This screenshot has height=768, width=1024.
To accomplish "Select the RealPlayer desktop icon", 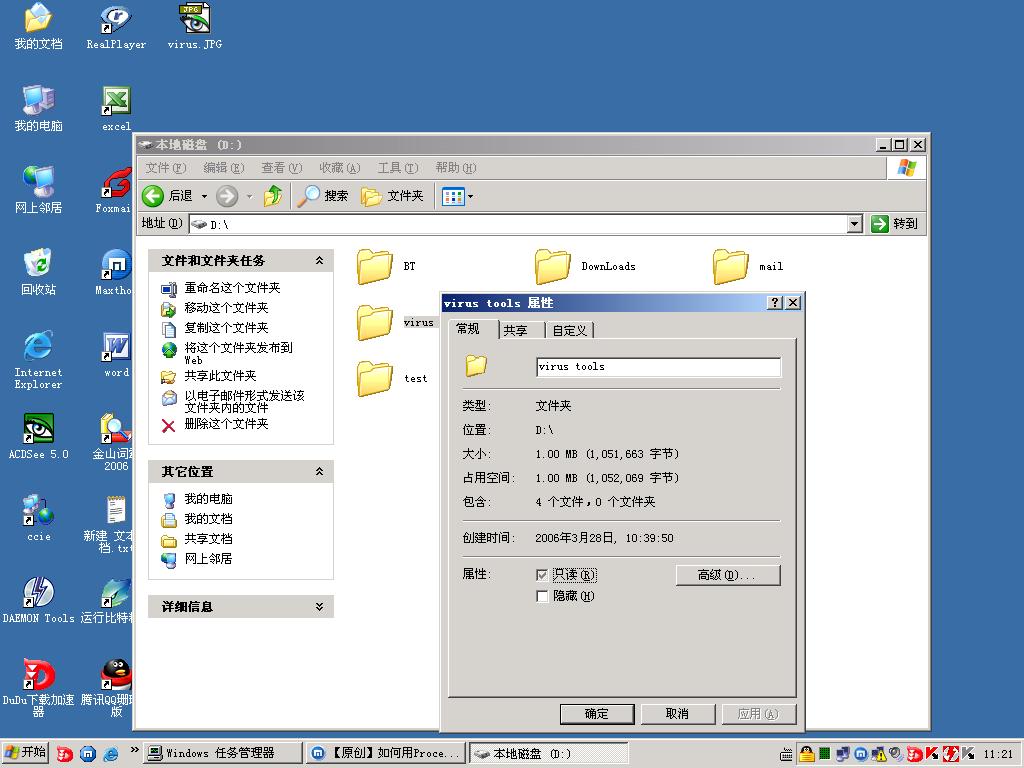I will [x=116, y=26].
